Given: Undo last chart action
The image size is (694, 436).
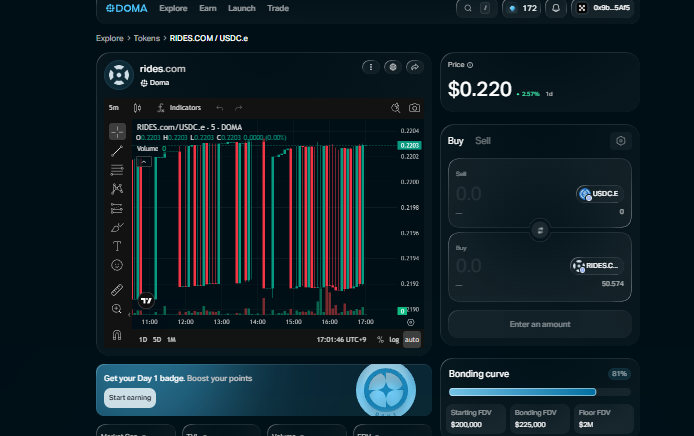Looking at the screenshot, I should (x=220, y=108).
